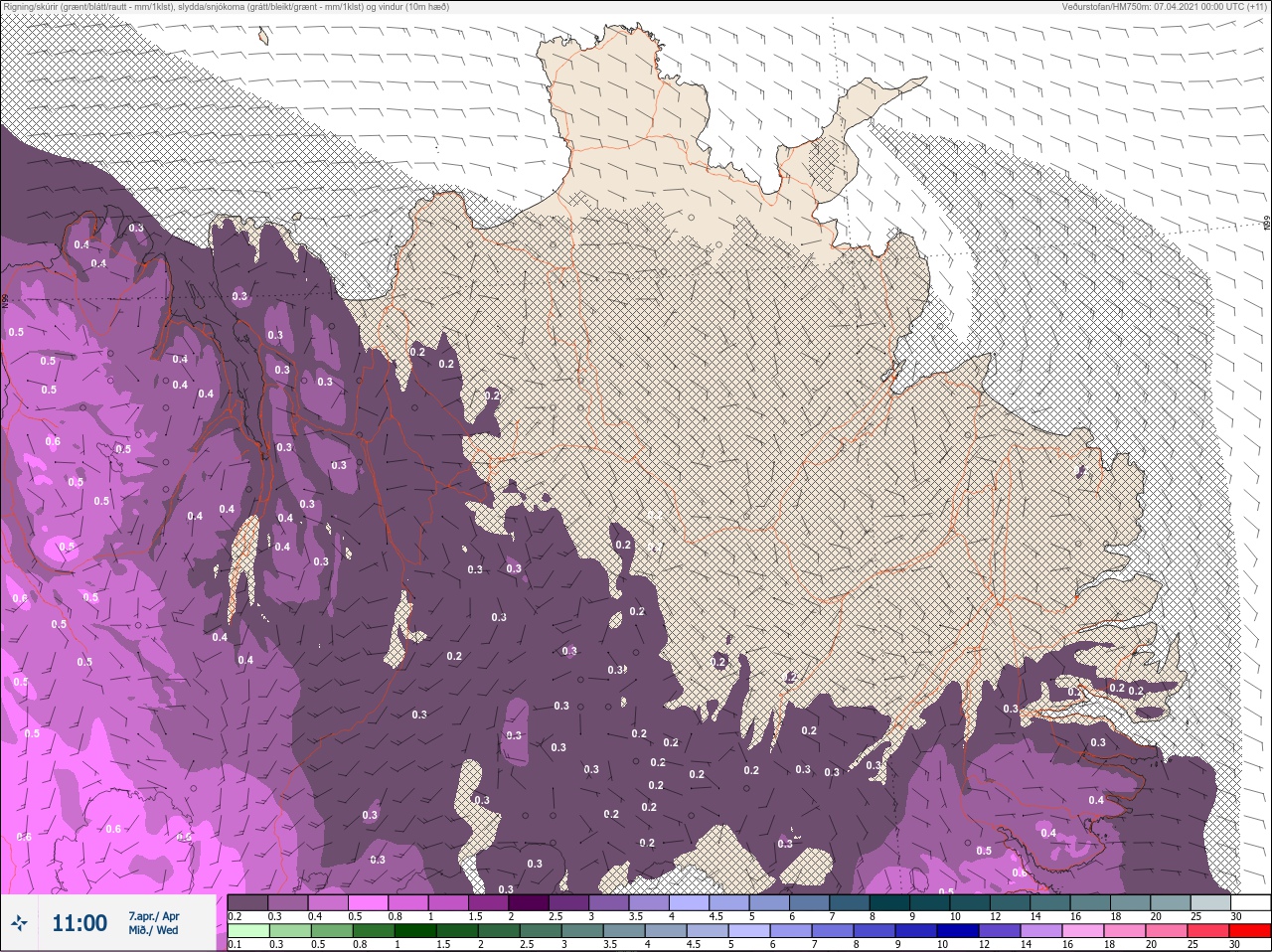
Task: Pick lower legend swatch starting at 20
Action: (1167, 931)
